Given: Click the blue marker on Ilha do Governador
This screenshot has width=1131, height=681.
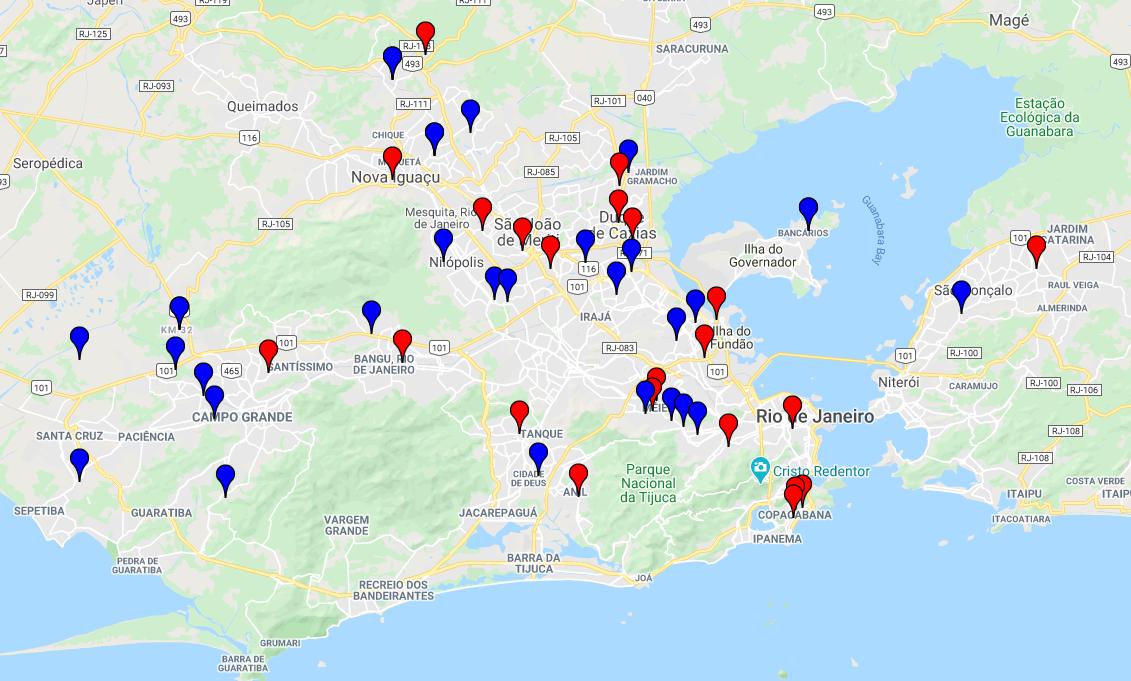Looking at the screenshot, I should coord(809,212).
